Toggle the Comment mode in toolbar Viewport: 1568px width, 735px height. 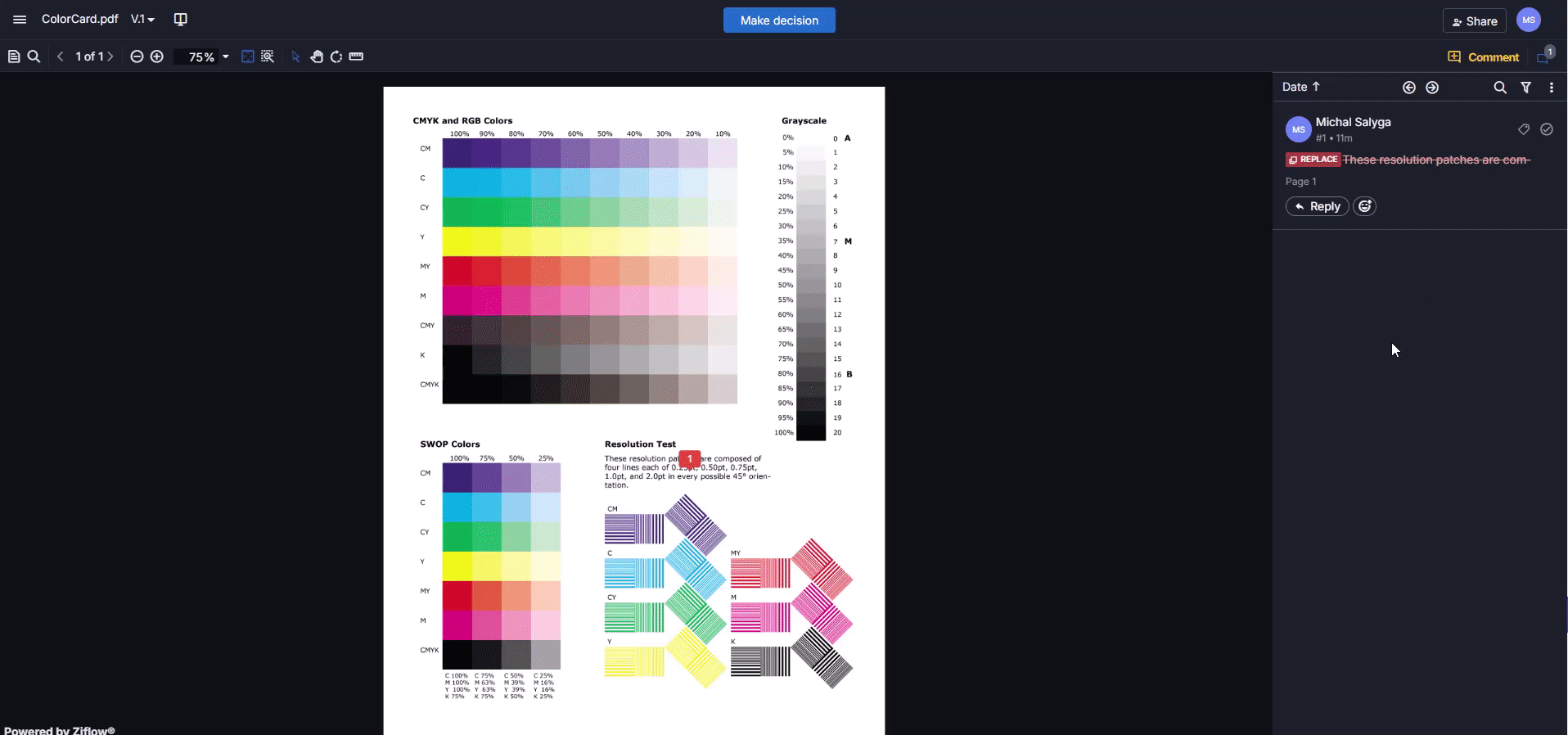tap(1483, 57)
